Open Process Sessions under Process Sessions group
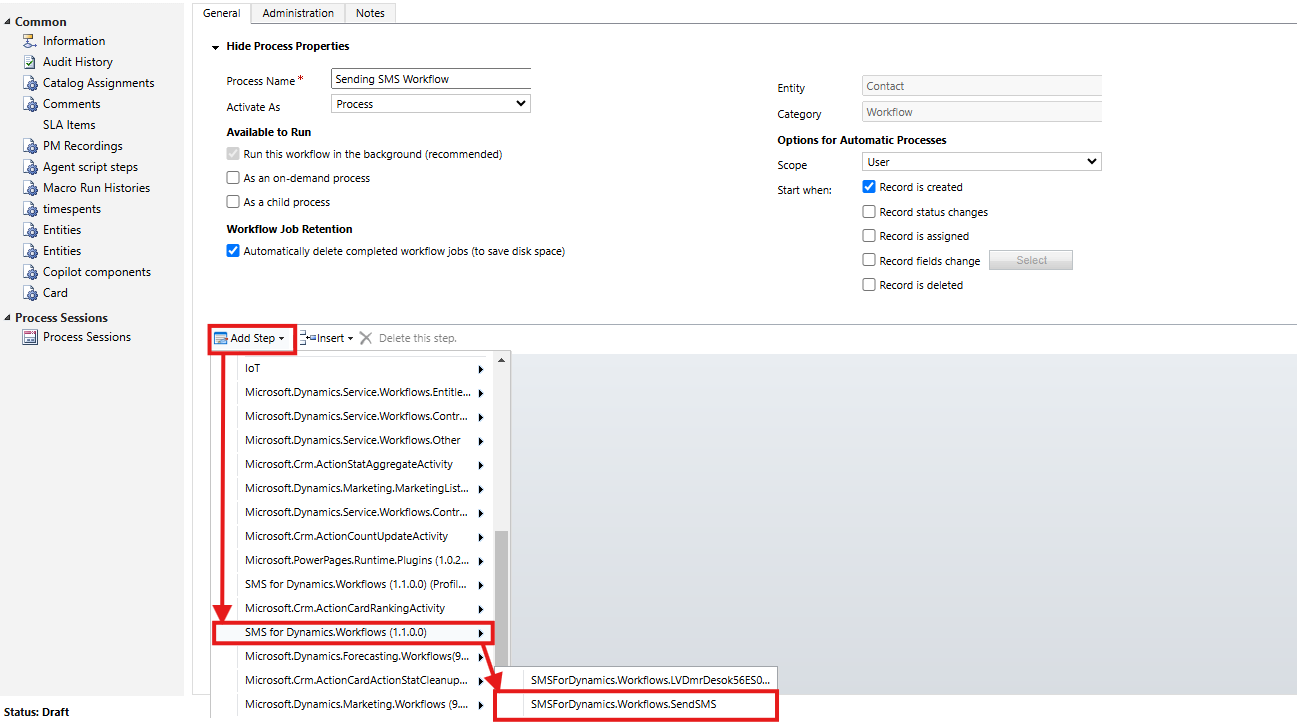The width and height of the screenshot is (1297, 722). click(x=84, y=336)
